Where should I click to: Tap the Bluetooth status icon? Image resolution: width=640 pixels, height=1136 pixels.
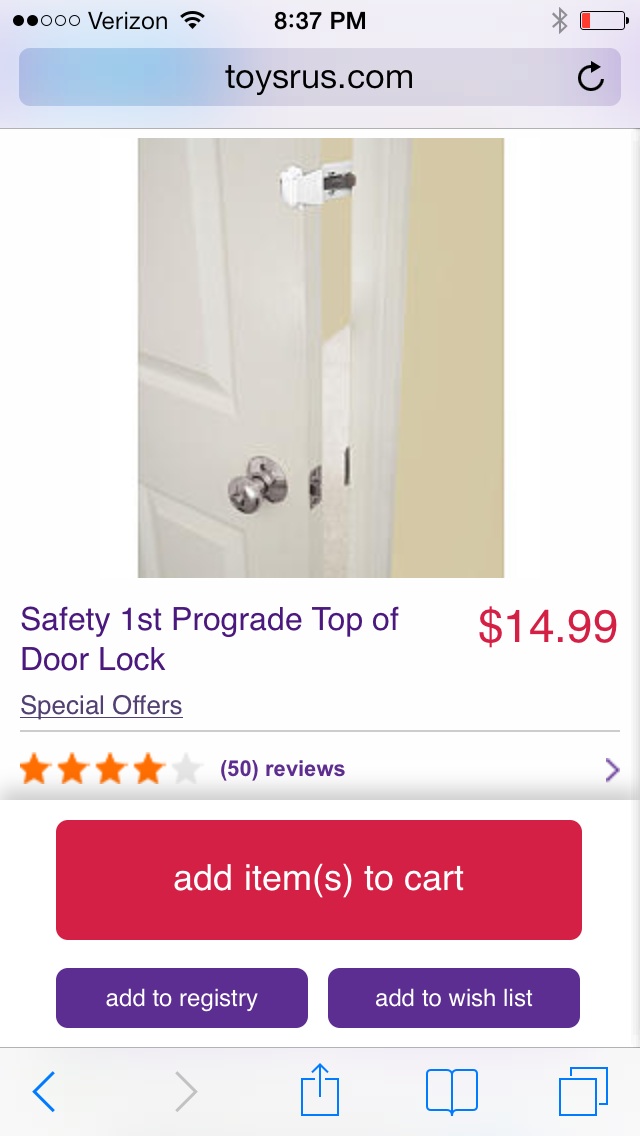(x=560, y=21)
